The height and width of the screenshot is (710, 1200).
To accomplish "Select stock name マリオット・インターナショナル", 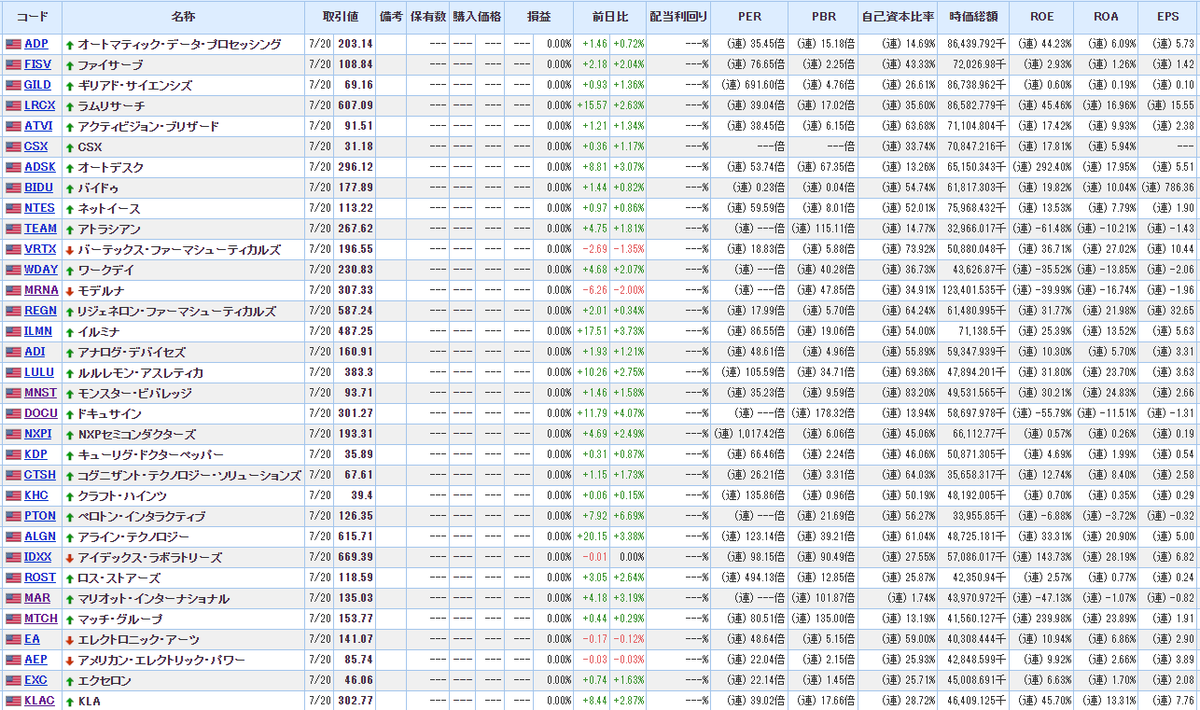I will coord(153,598).
